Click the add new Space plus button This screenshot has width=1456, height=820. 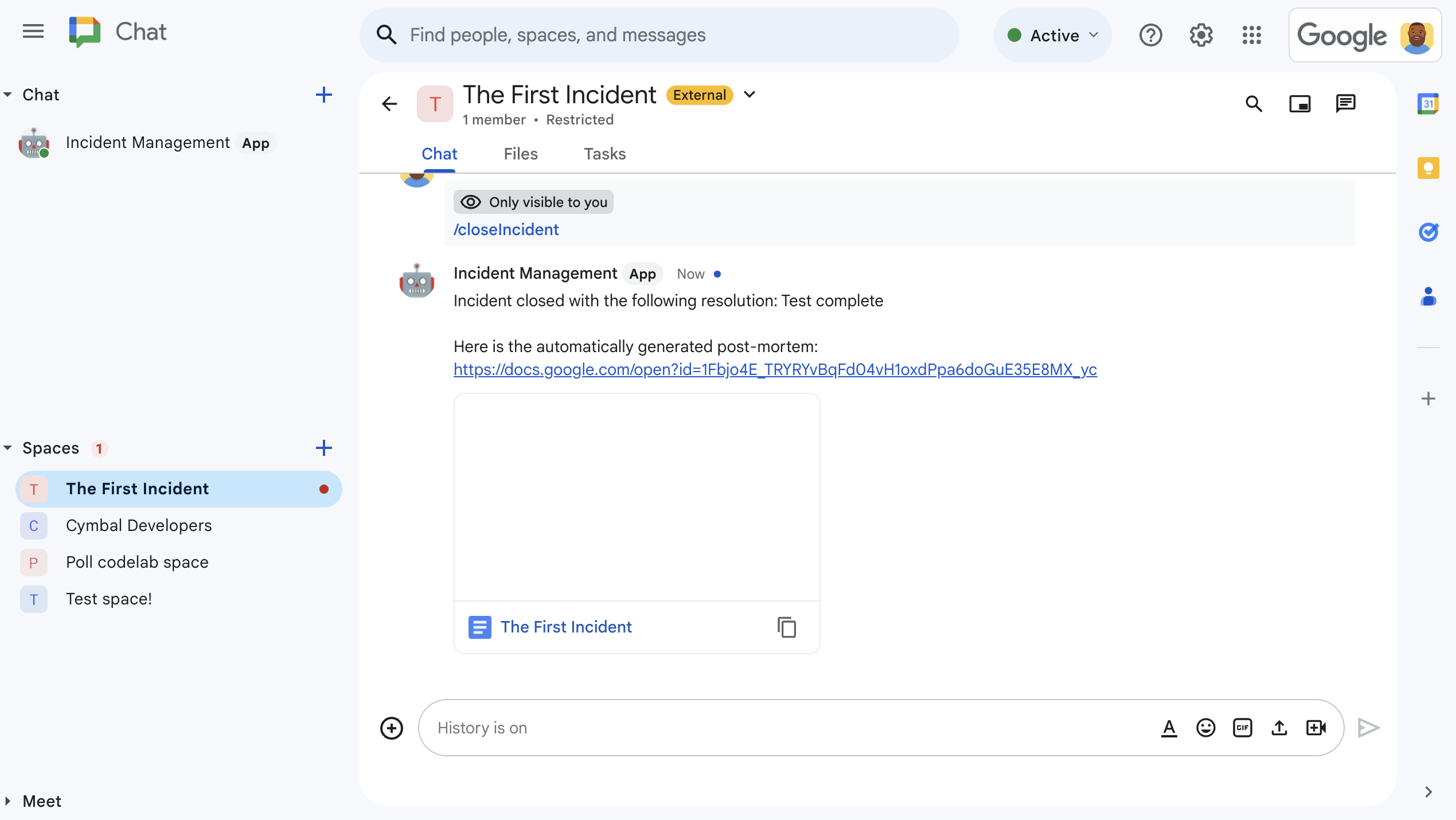click(x=323, y=447)
